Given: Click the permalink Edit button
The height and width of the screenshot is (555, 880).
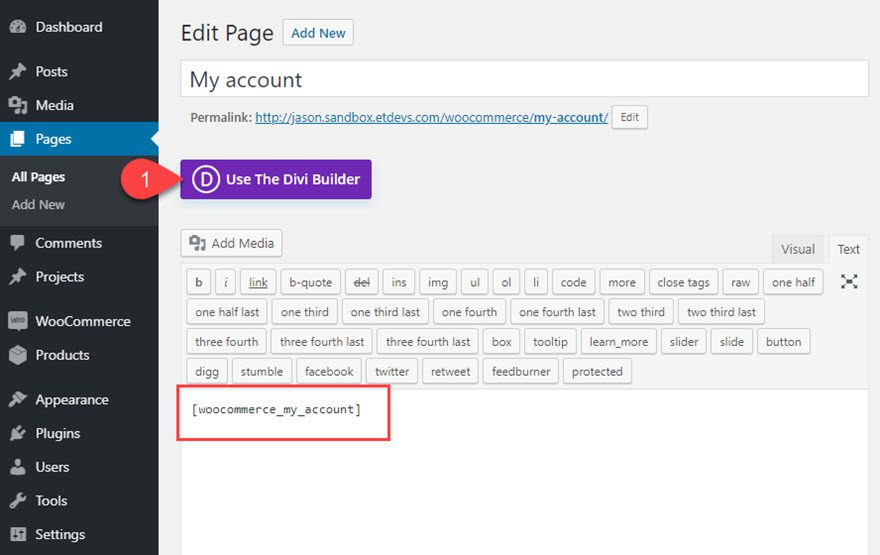Looking at the screenshot, I should coord(629,117).
